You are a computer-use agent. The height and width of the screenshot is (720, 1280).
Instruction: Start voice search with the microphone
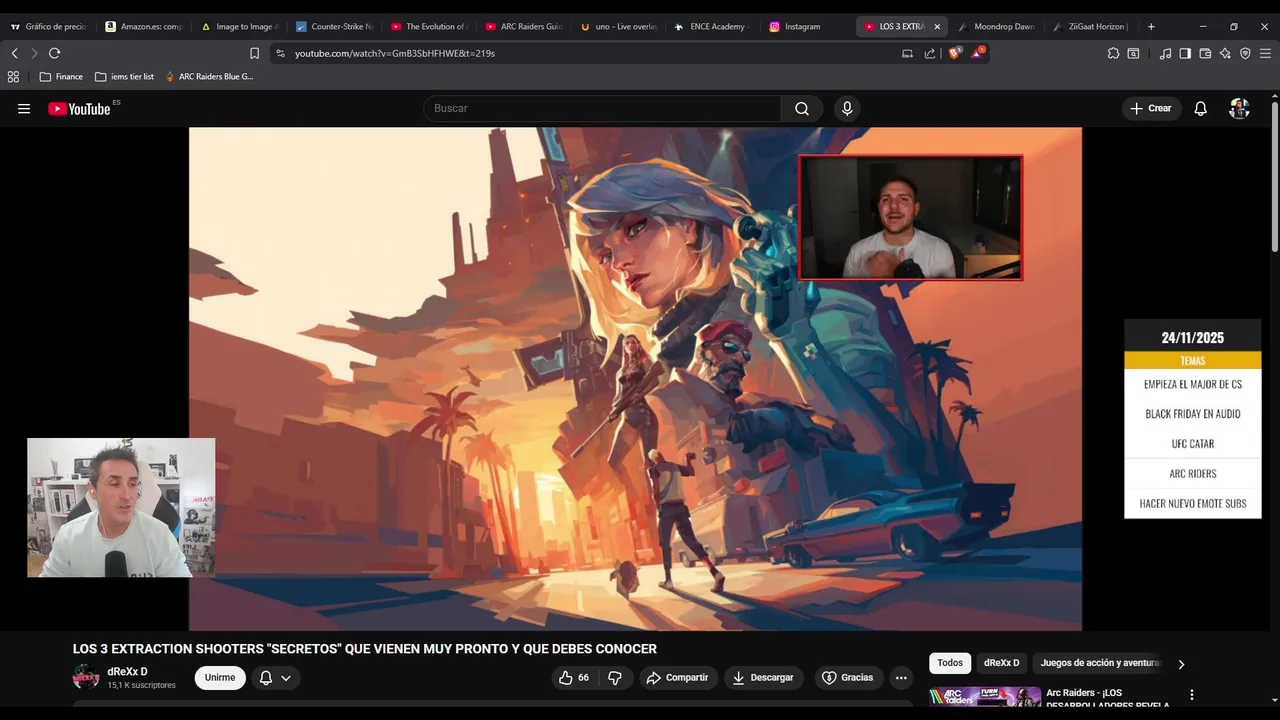pos(847,109)
